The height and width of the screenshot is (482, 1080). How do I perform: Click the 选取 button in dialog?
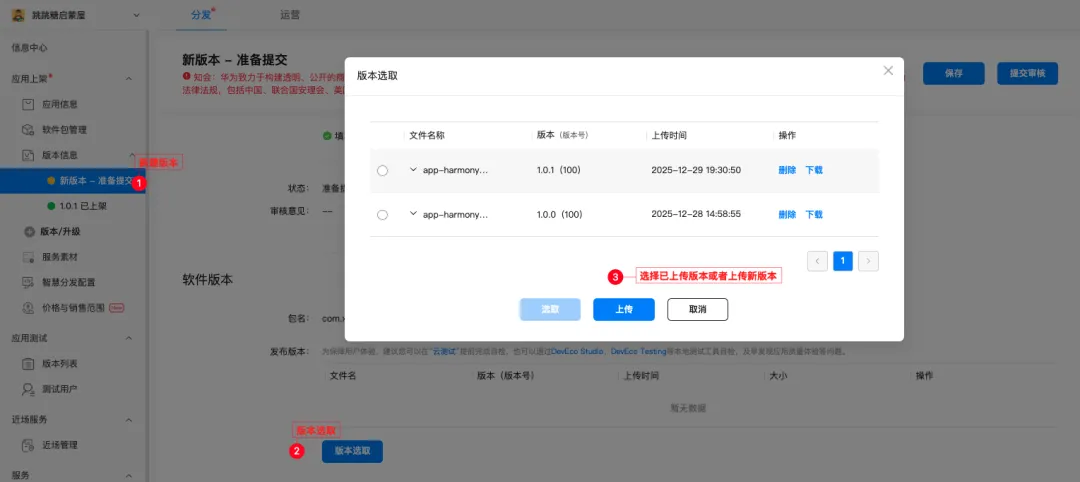pyautogui.click(x=550, y=310)
